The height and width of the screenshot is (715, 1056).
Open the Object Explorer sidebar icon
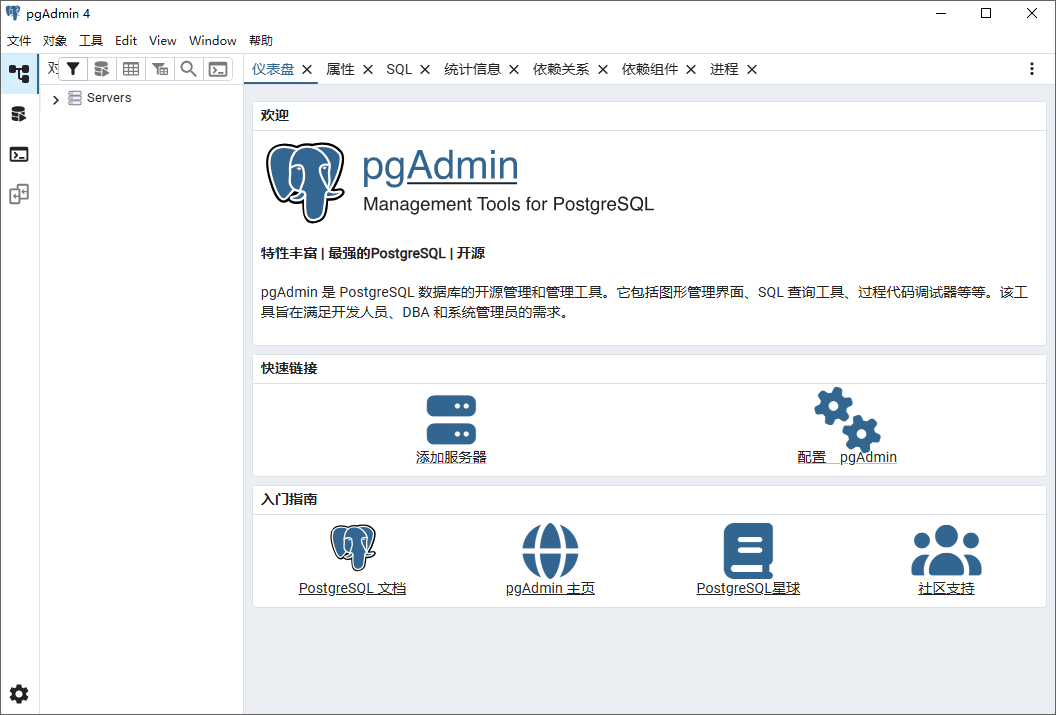click(19, 73)
